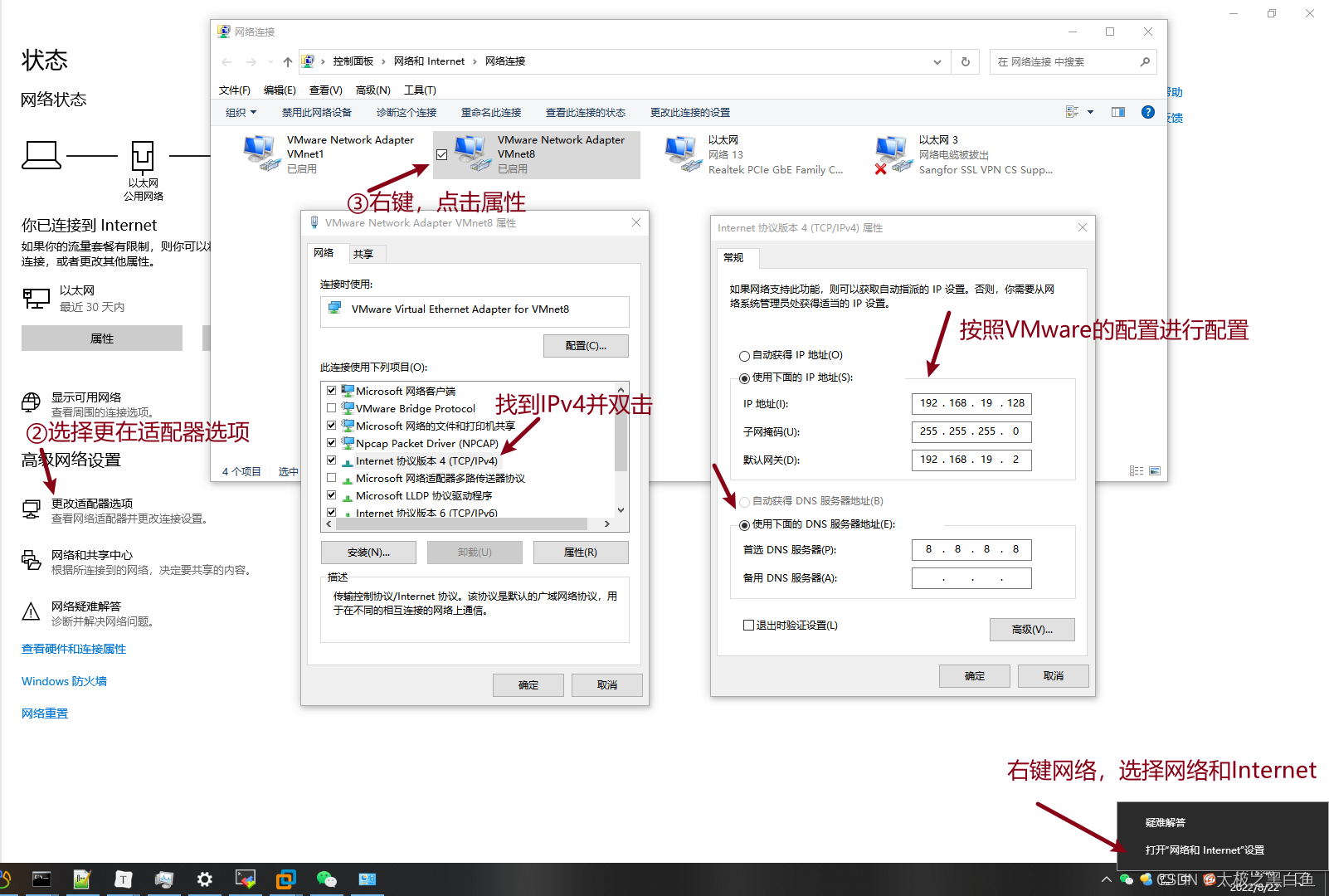Select the VMware Network Adapter VMnet1 icon
This screenshot has height=896, width=1329.
tap(261, 153)
